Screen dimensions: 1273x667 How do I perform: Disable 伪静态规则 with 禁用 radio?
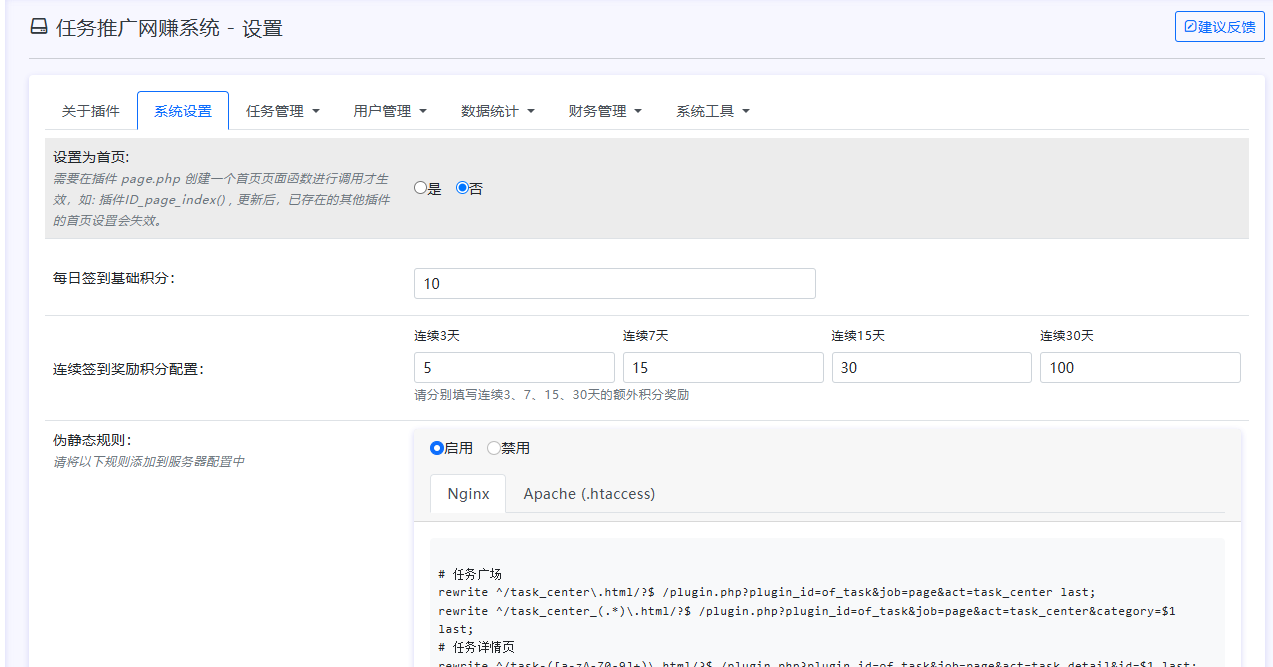click(x=494, y=448)
